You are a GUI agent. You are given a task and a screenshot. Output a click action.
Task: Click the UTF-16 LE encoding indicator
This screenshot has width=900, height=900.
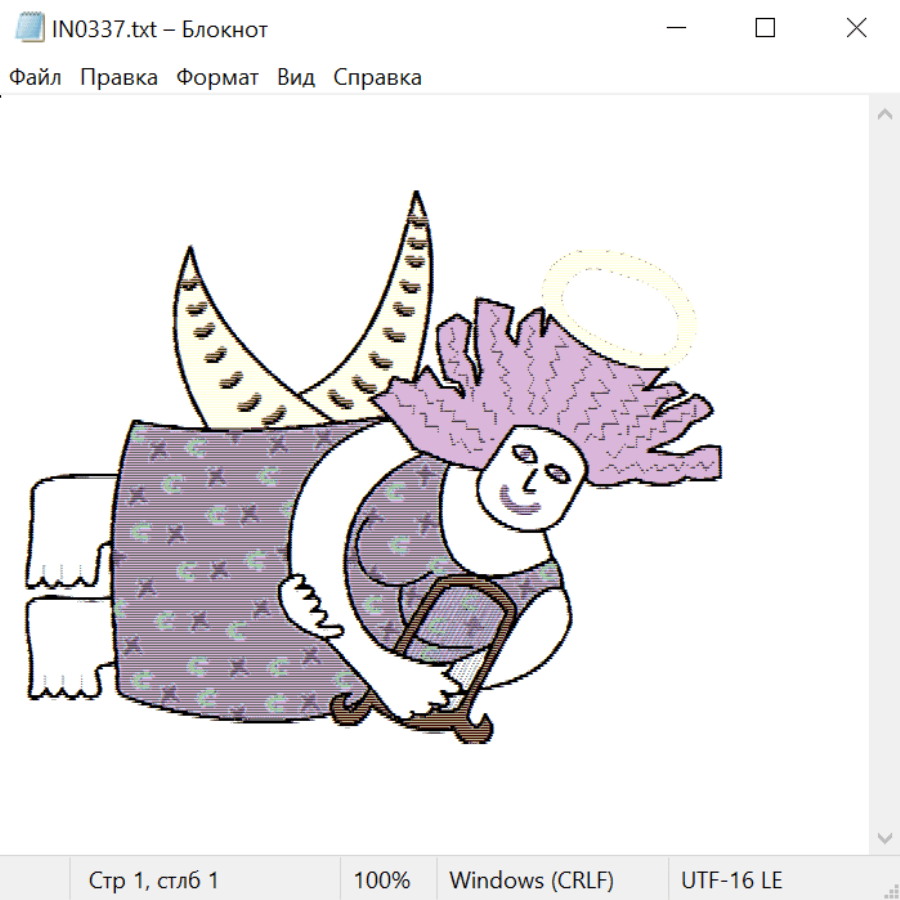(x=731, y=880)
